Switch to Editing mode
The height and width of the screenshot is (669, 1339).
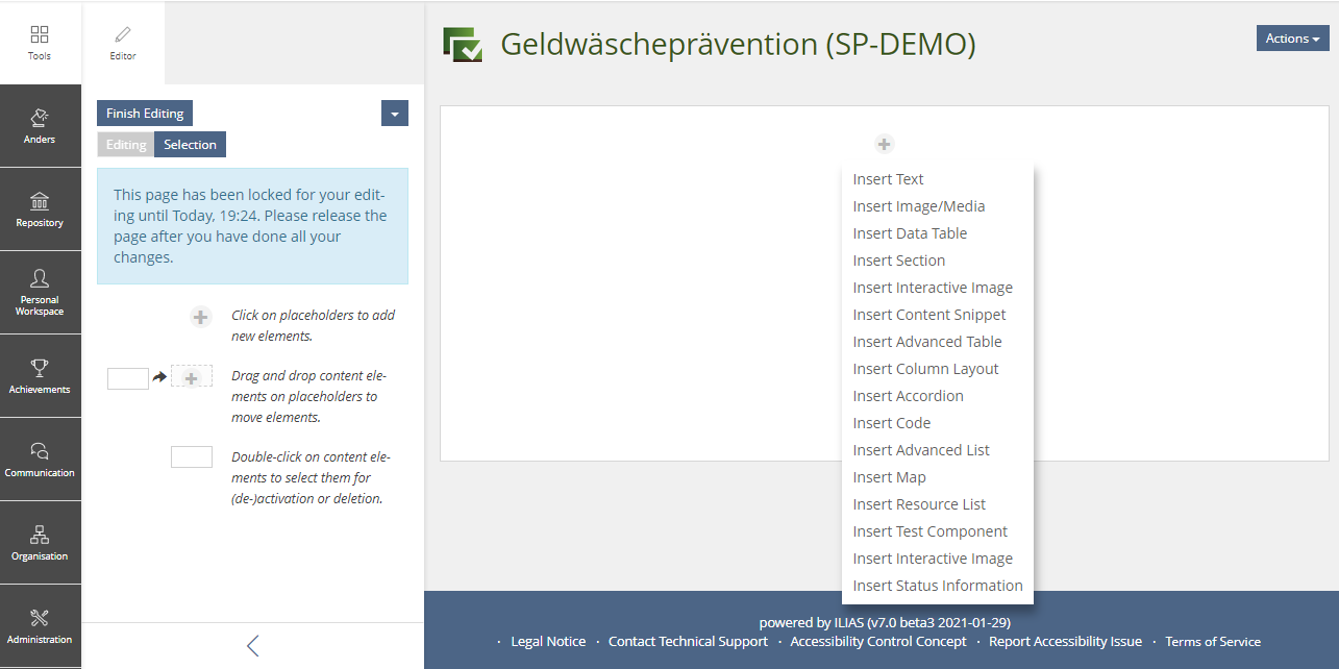coord(126,144)
